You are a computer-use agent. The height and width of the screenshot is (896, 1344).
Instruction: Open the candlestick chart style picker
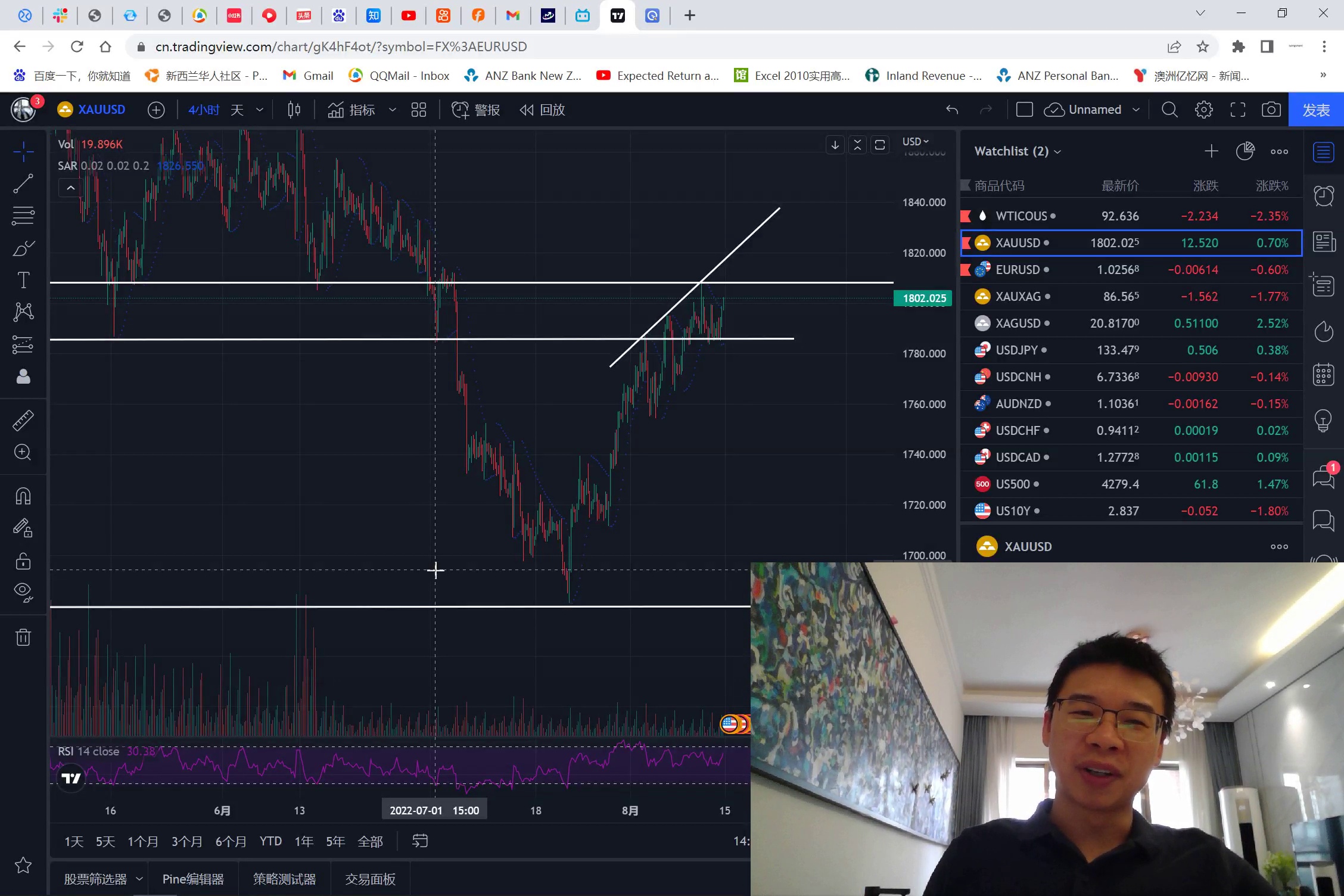coord(294,110)
